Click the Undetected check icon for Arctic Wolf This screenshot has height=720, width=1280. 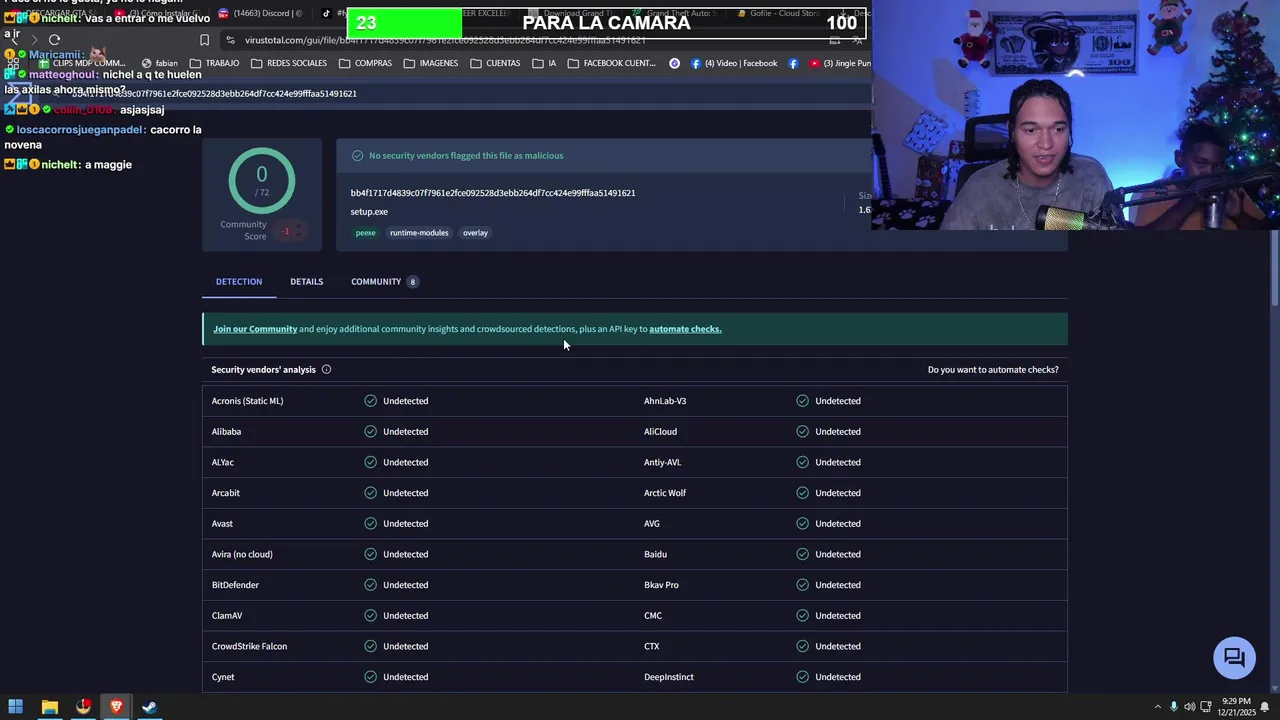point(802,493)
